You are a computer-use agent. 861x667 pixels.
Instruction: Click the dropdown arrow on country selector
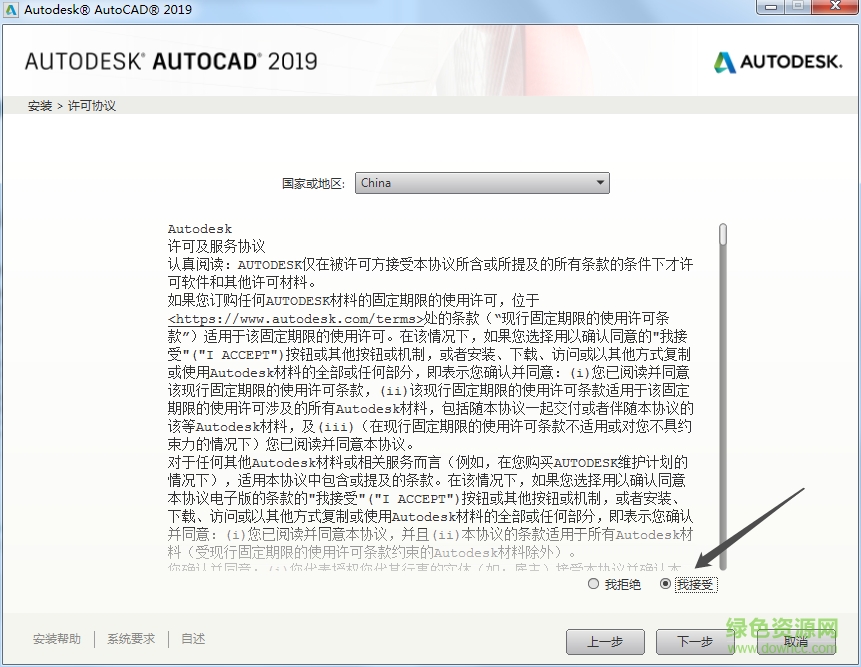coord(600,183)
